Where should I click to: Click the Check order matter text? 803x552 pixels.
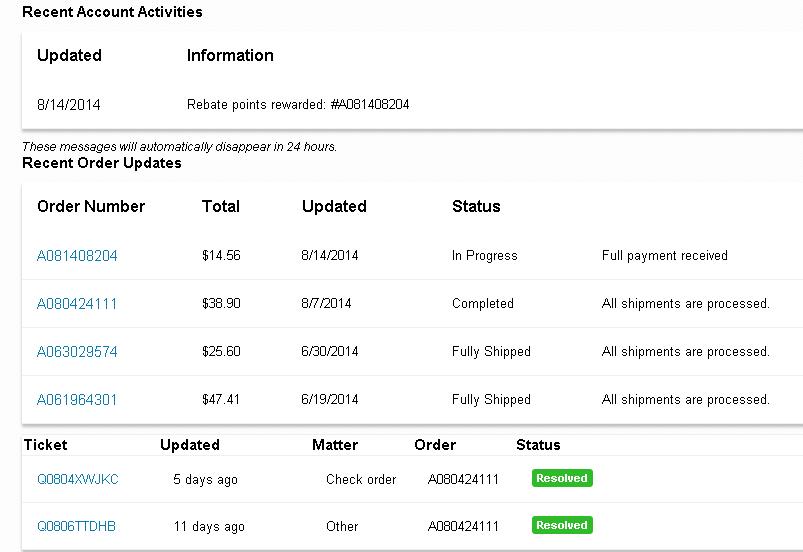(x=361, y=480)
